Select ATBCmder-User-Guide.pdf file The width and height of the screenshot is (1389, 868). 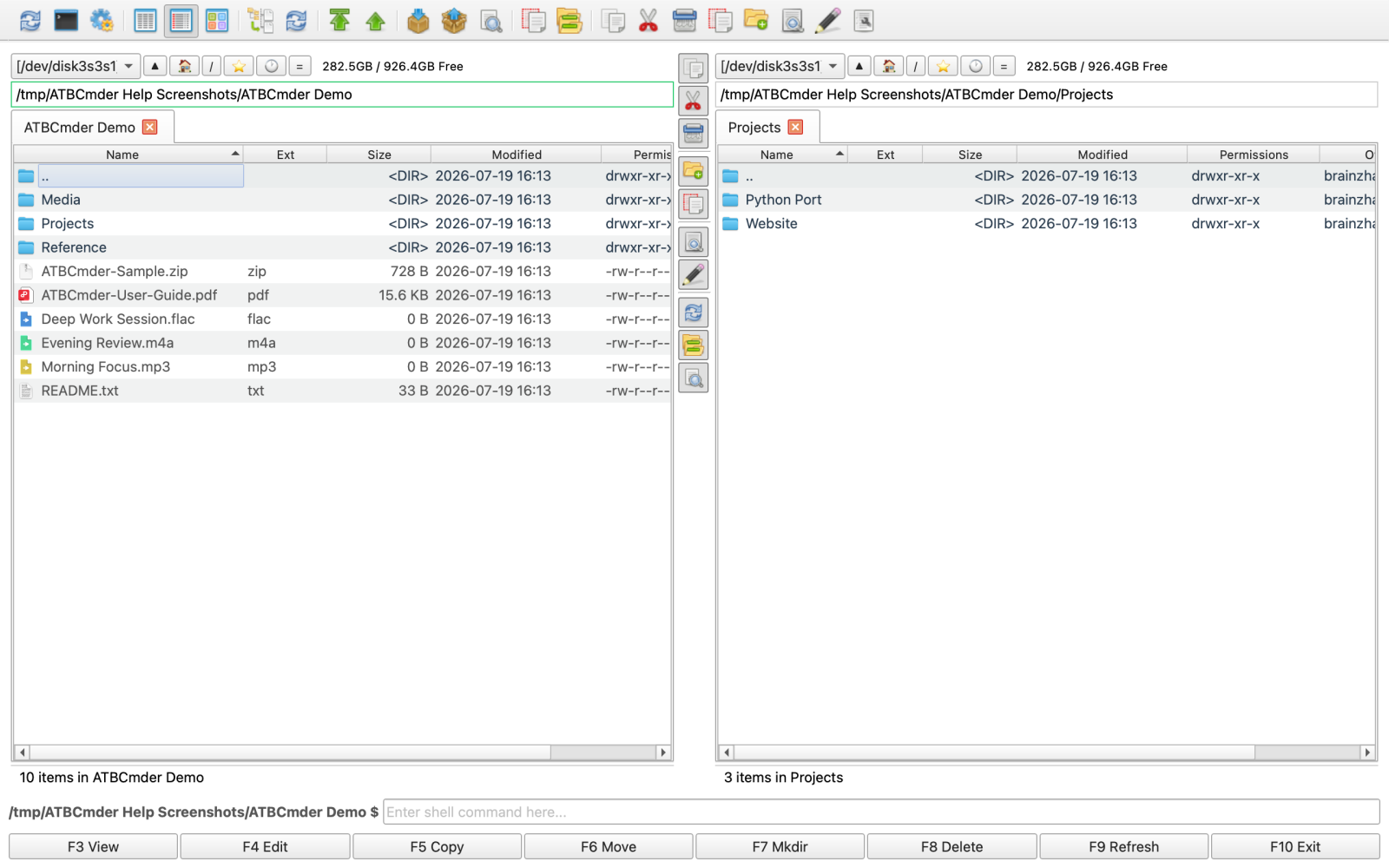(x=342, y=295)
